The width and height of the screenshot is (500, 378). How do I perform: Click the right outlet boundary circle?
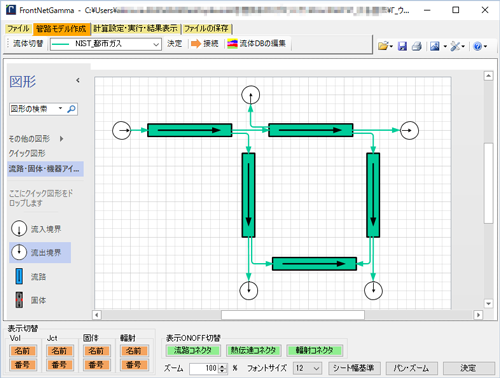pyautogui.click(x=409, y=130)
